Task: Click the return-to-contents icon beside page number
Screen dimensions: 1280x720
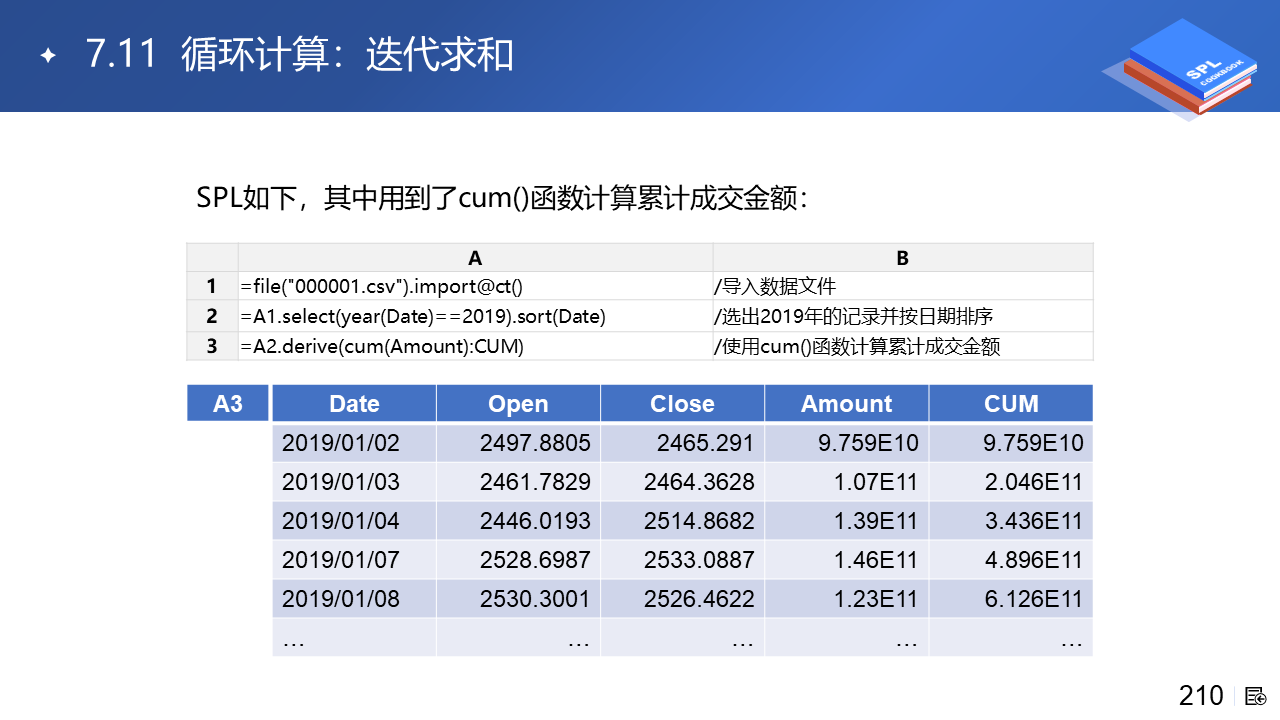Action: pyautogui.click(x=1256, y=696)
